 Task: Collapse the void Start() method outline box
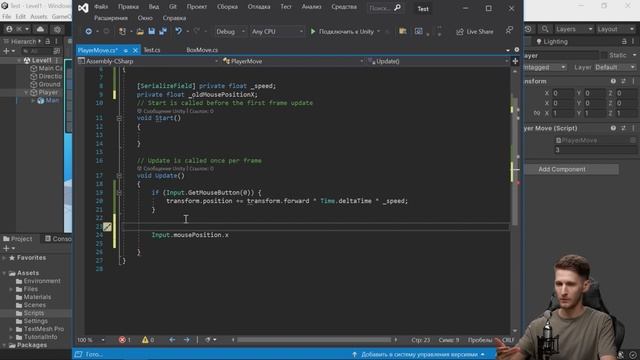[119, 118]
